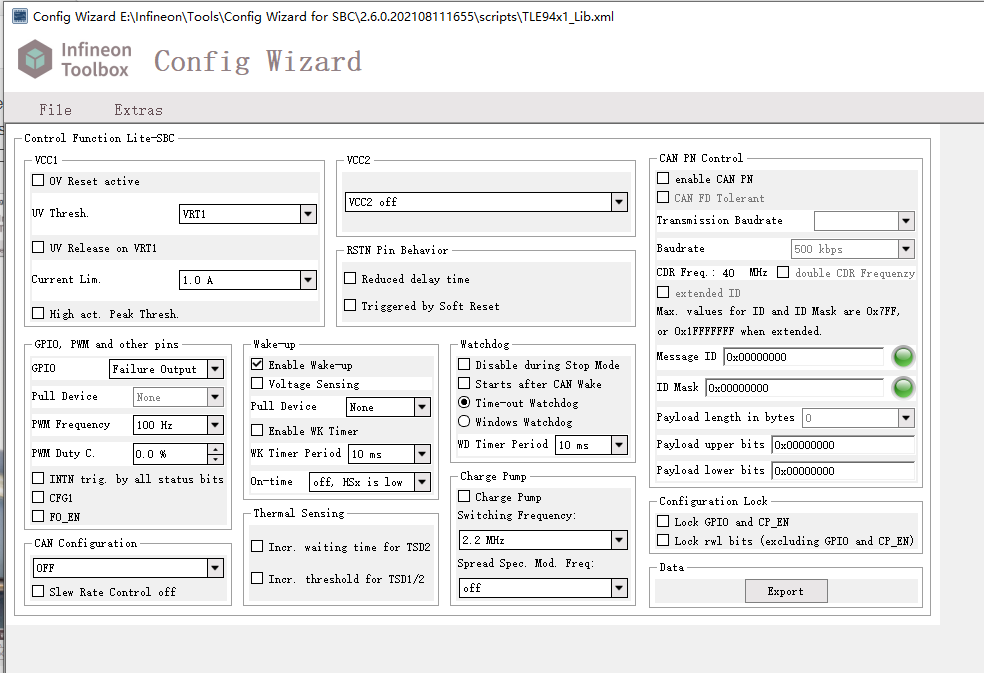Screen dimensions: 984x673
Task: Click the Message ID input field
Action: [804, 357]
